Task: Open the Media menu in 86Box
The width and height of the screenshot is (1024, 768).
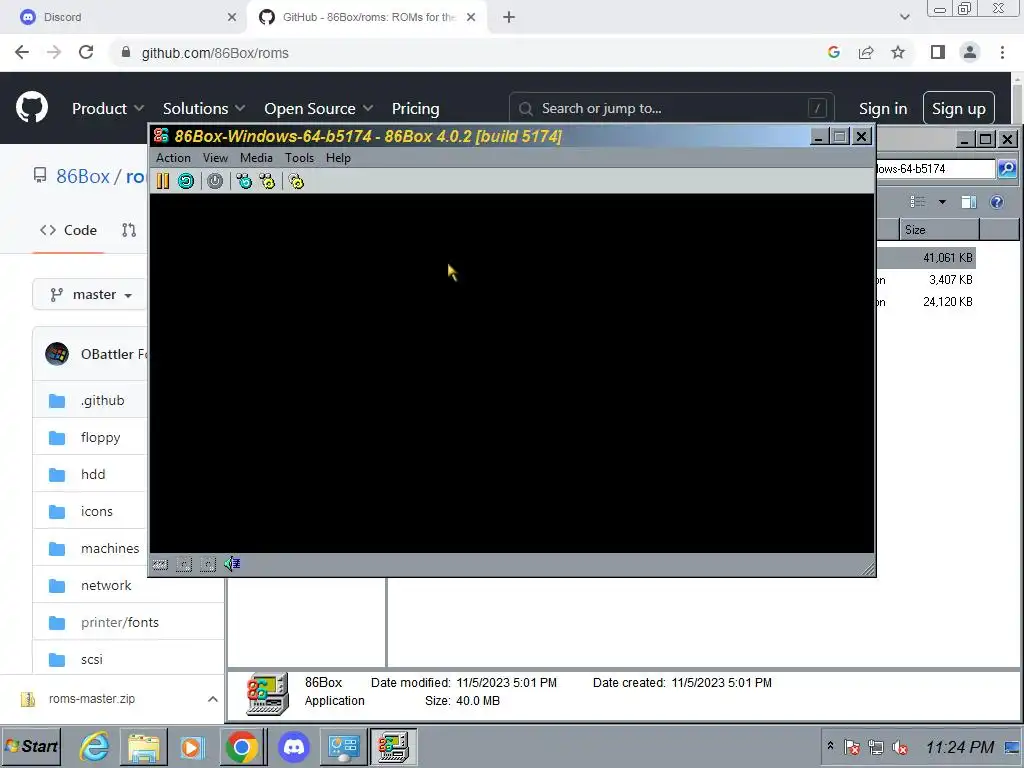Action: [256, 157]
